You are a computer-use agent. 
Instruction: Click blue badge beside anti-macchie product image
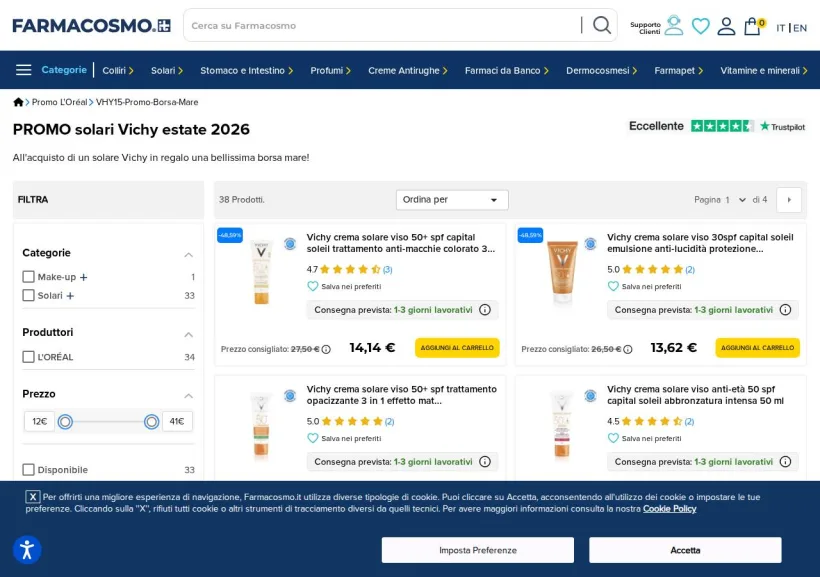[x=290, y=243]
